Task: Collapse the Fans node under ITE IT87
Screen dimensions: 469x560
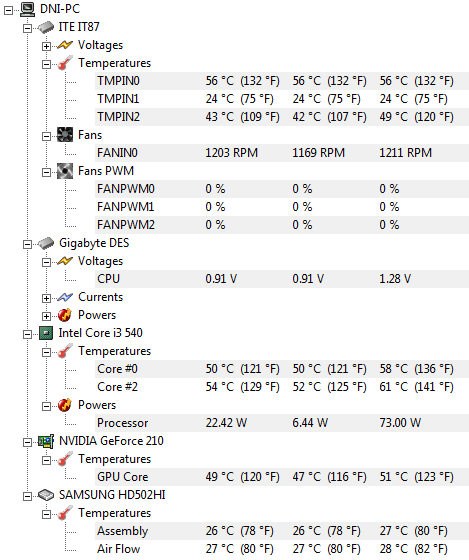Action: coord(46,136)
